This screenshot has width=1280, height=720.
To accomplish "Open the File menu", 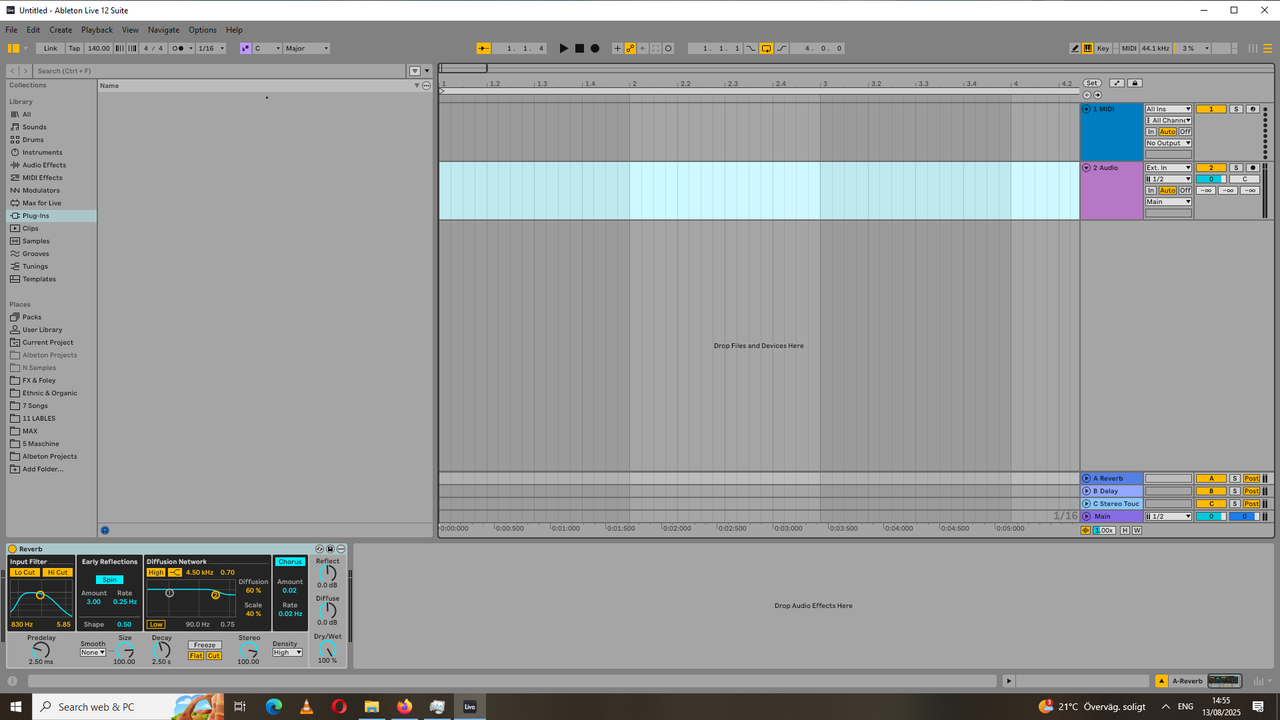I will [11, 30].
